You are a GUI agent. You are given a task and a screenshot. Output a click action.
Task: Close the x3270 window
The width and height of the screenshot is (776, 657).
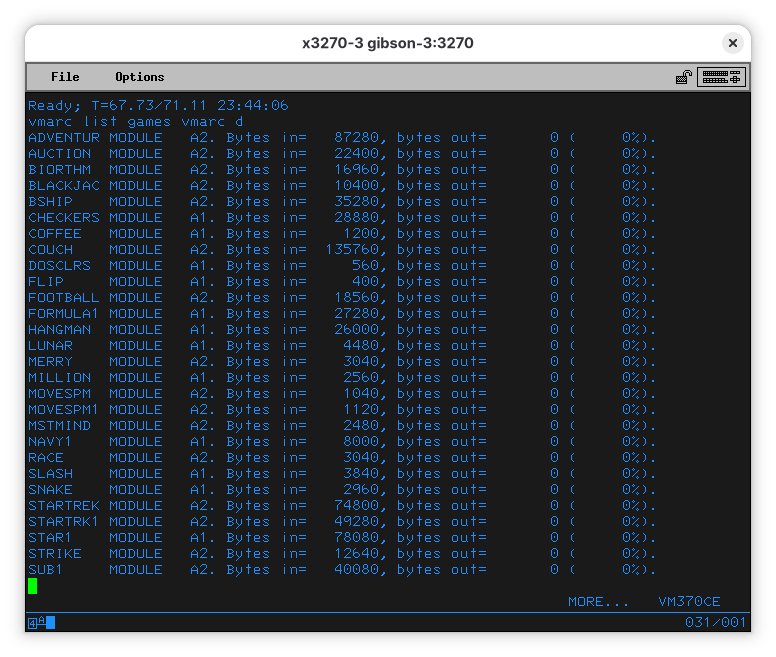pos(733,43)
